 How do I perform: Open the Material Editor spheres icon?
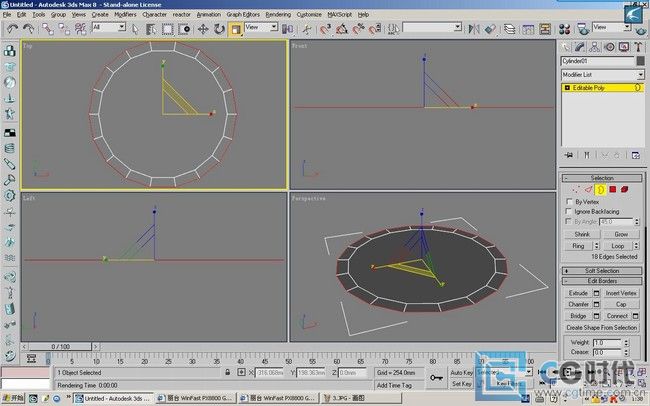[565, 29]
